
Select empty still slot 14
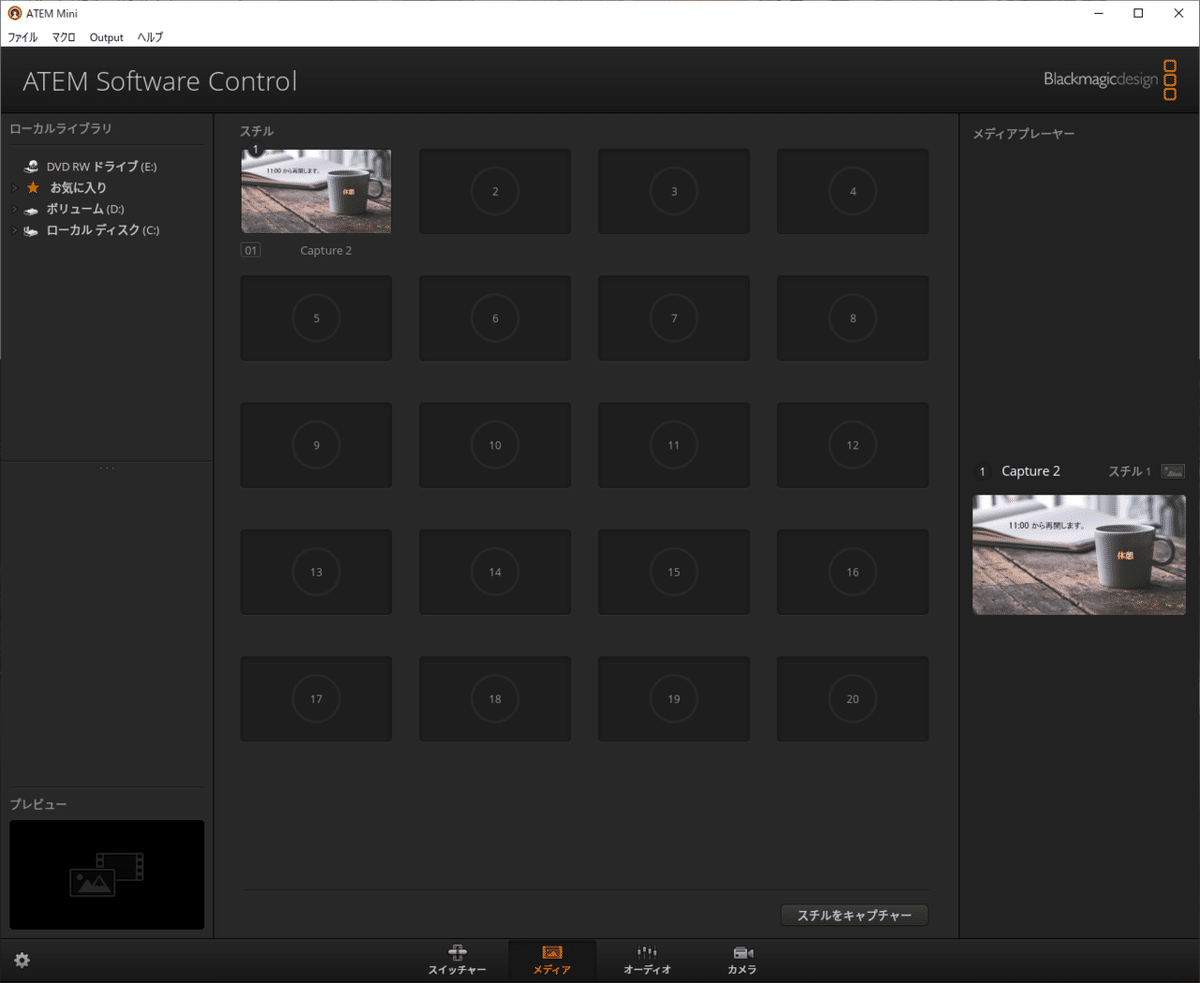pyautogui.click(x=495, y=572)
